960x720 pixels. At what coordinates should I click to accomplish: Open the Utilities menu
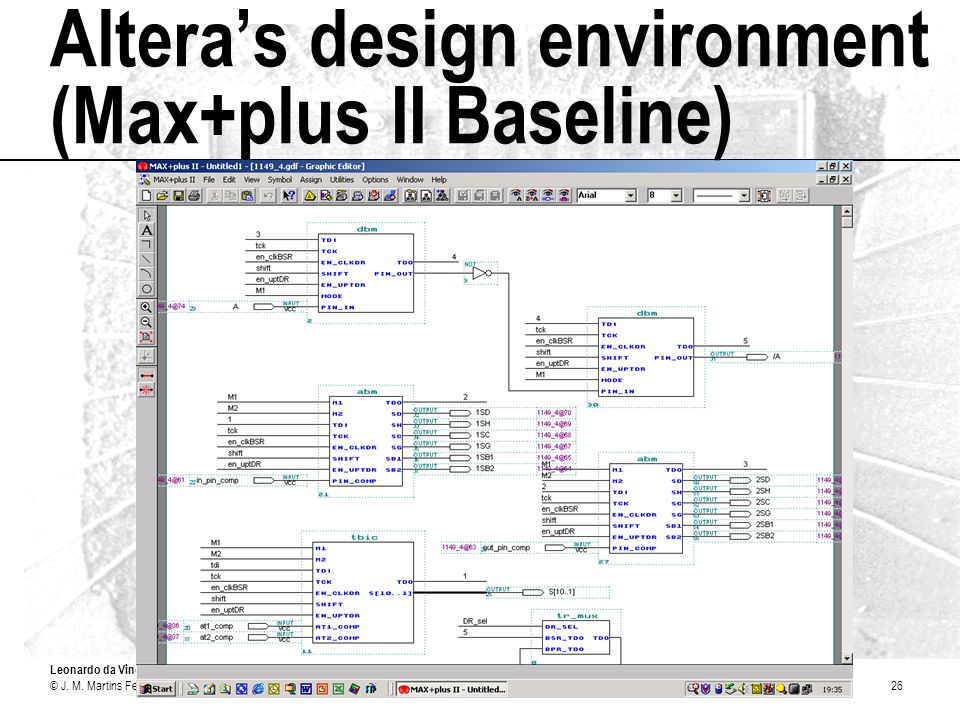[x=342, y=180]
